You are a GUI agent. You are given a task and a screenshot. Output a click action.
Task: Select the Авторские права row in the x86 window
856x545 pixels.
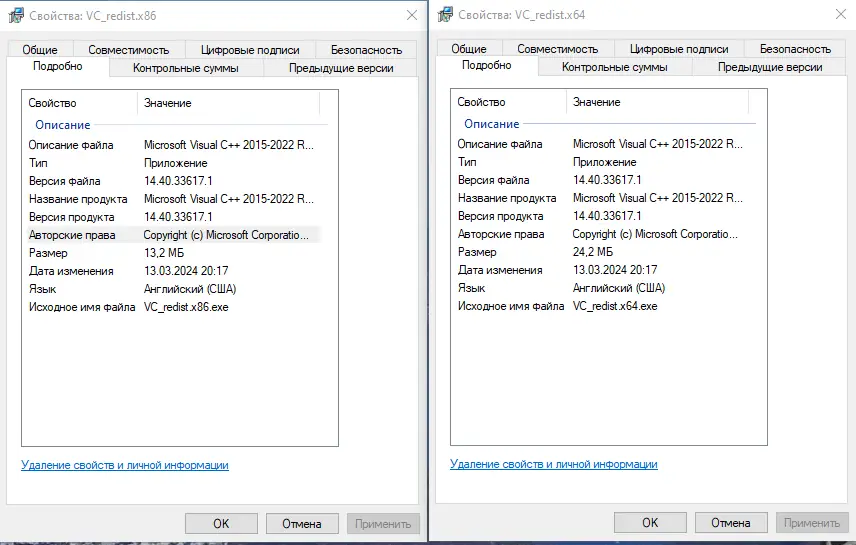(x=72, y=235)
